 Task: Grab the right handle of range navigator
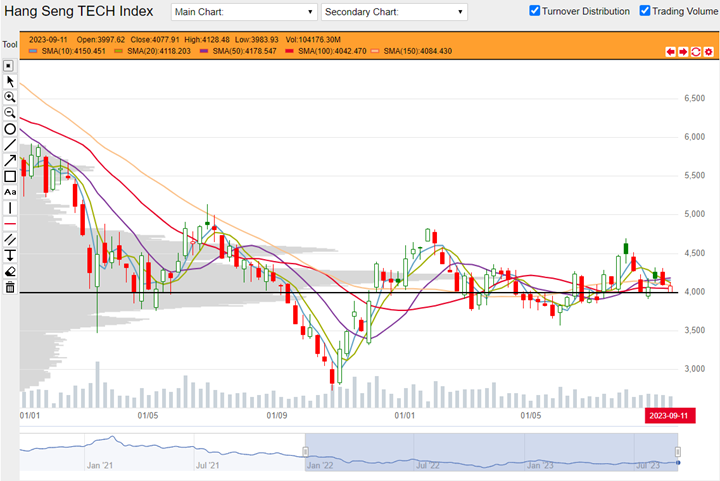678,452
